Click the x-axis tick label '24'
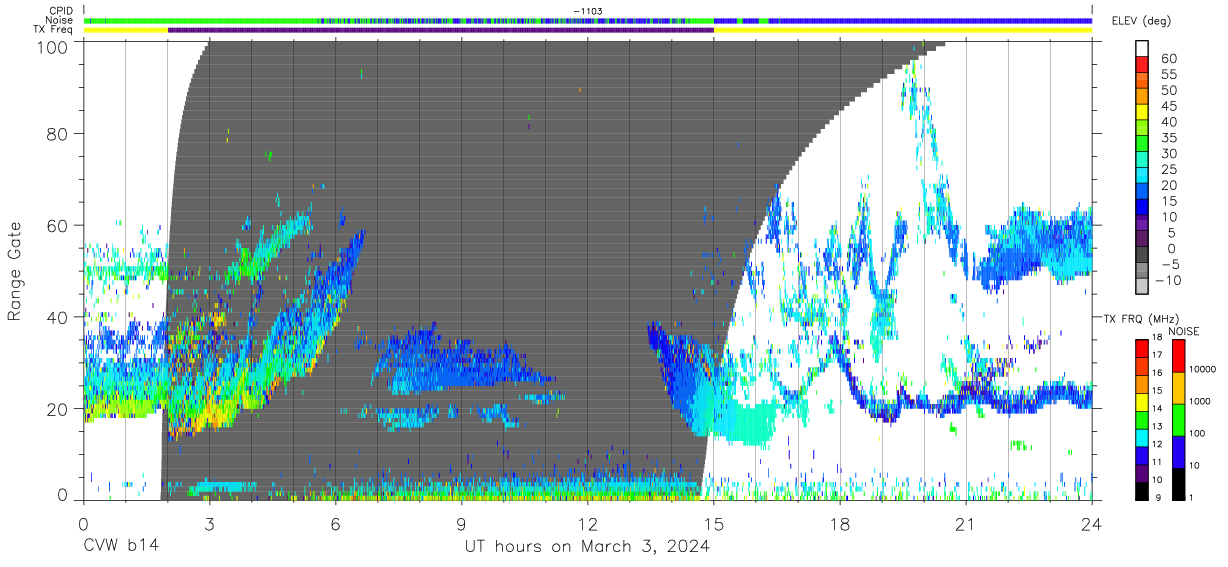The width and height of the screenshot is (1228, 567). click(x=1092, y=522)
